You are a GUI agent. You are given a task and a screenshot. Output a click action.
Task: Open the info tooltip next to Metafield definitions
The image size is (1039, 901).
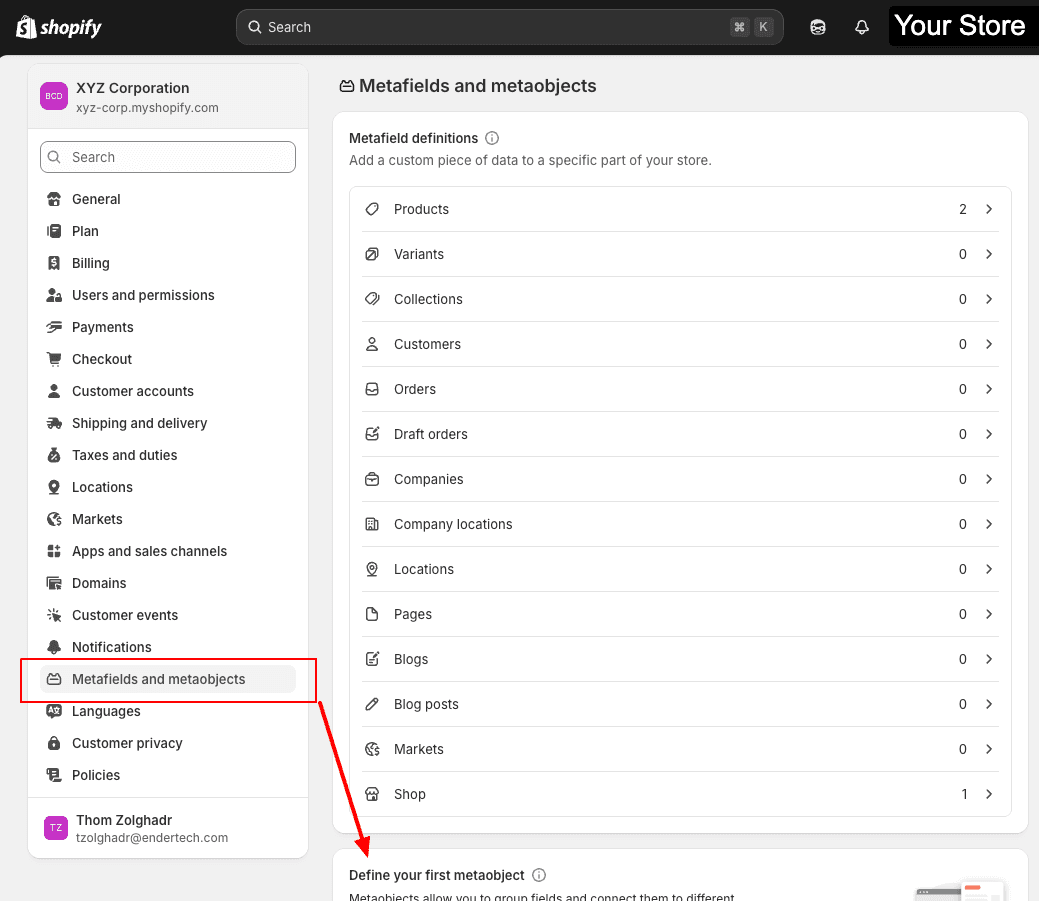(x=490, y=138)
